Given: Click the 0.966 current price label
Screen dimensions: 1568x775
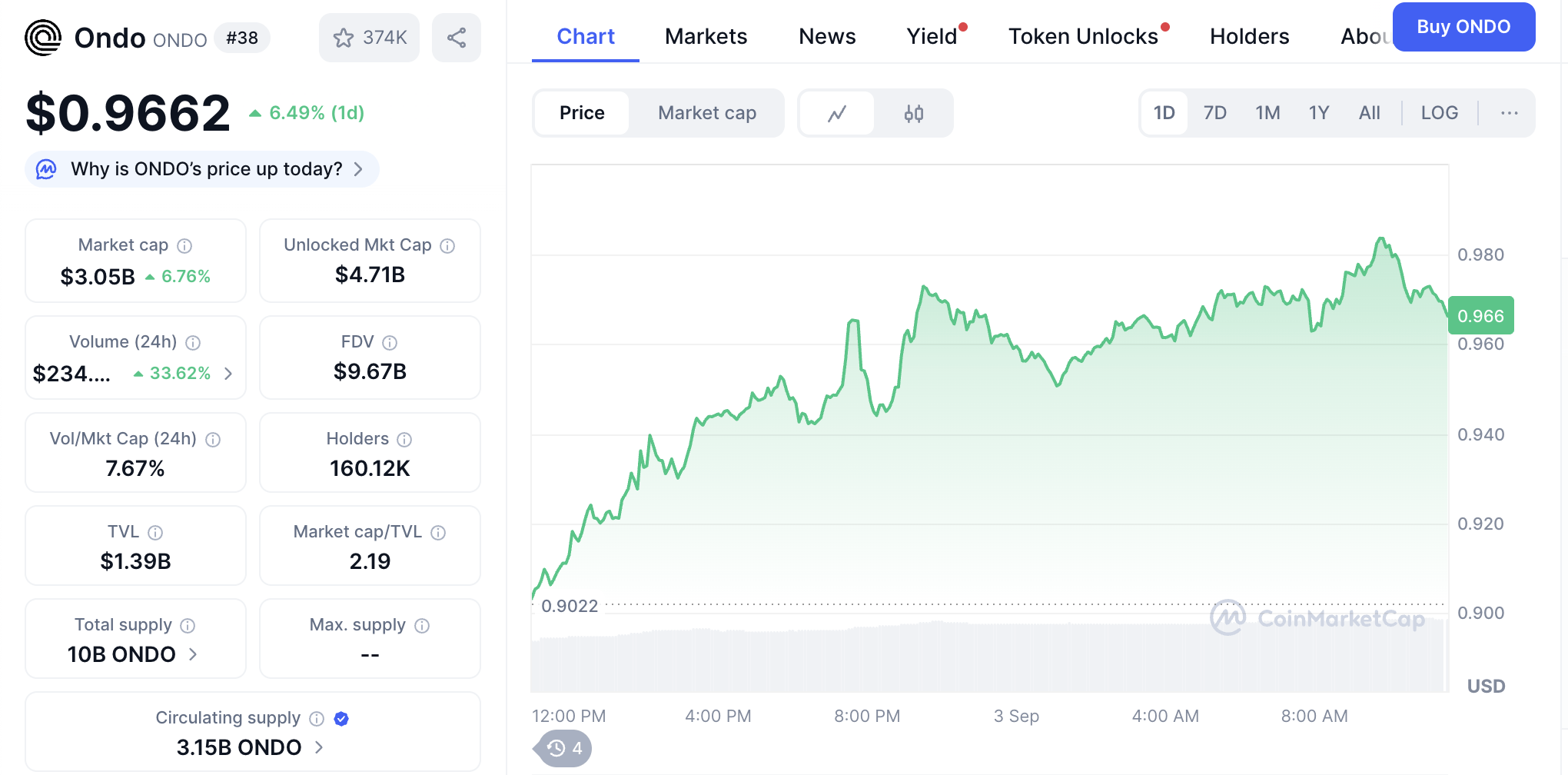Looking at the screenshot, I should pyautogui.click(x=1480, y=316).
